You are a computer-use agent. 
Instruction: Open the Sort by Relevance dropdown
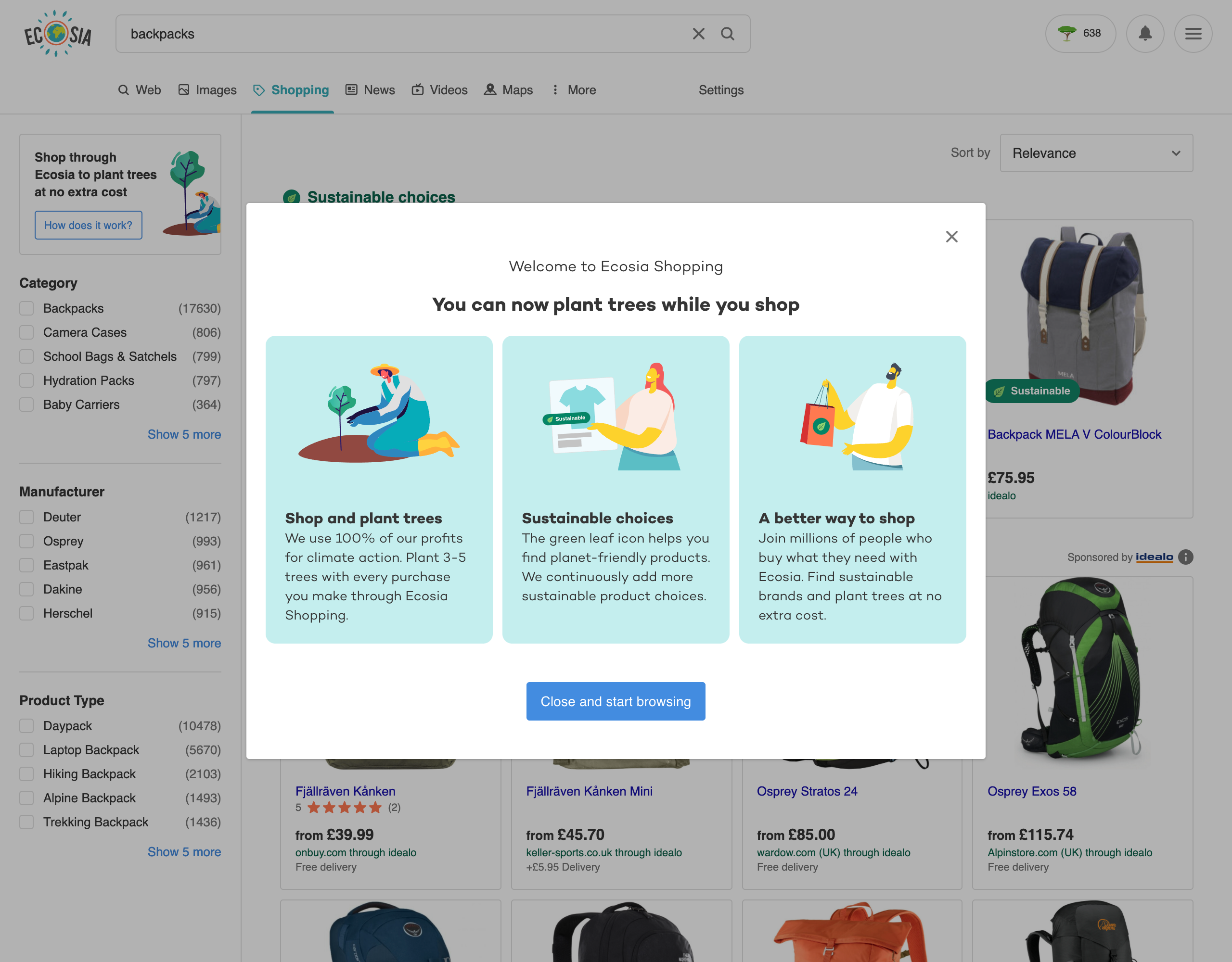click(x=1096, y=153)
